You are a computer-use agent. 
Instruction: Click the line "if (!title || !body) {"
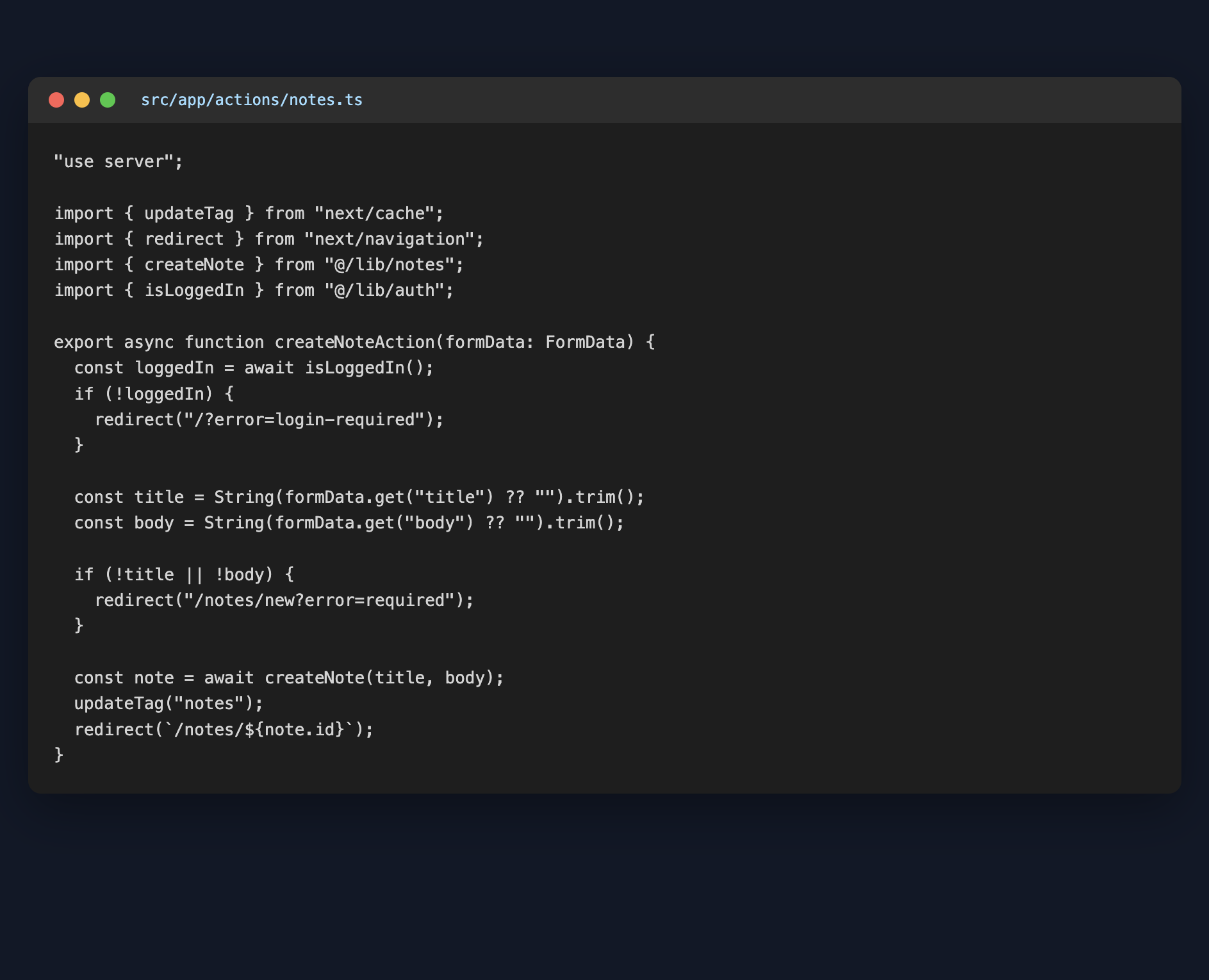pos(184,575)
